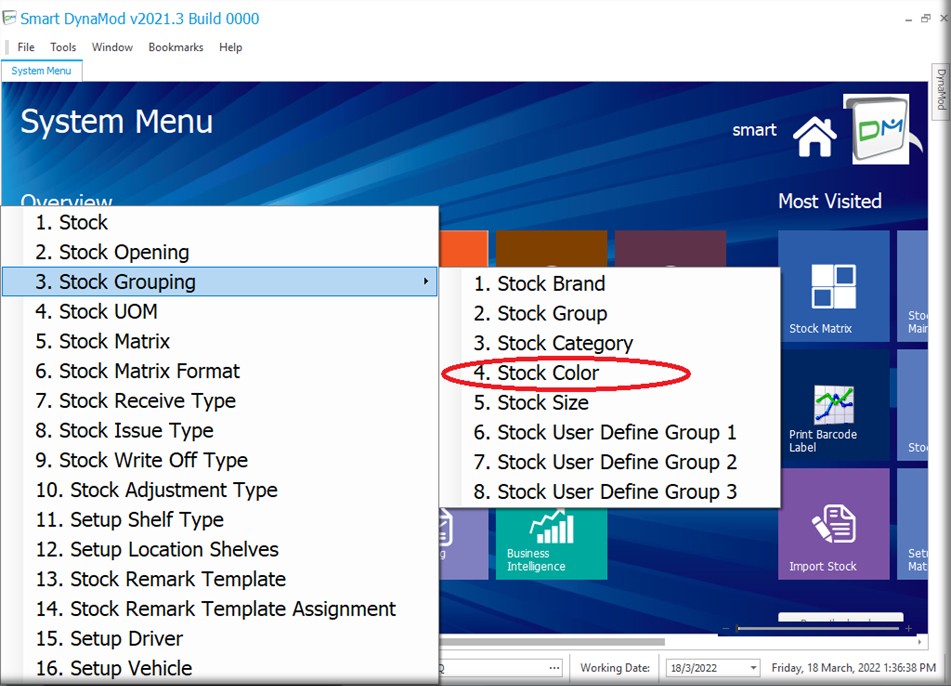951x686 pixels.
Task: Open the Import Stock tile
Action: [x=833, y=523]
